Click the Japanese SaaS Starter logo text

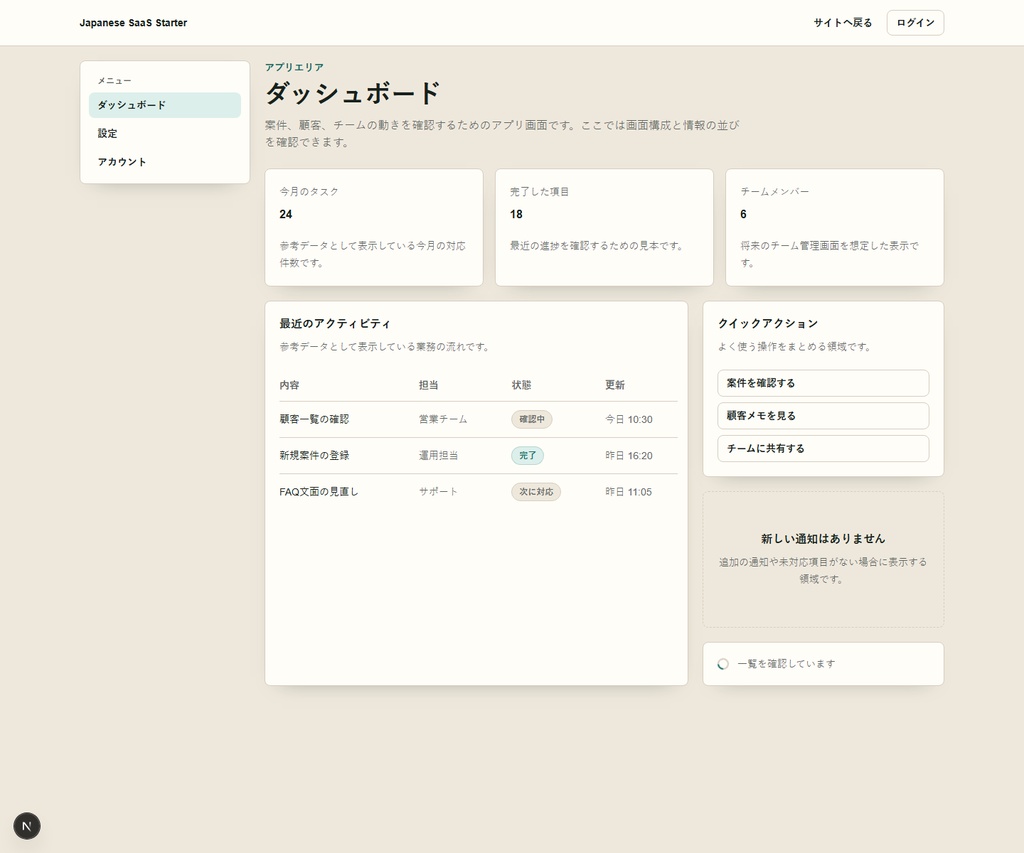[x=133, y=23]
